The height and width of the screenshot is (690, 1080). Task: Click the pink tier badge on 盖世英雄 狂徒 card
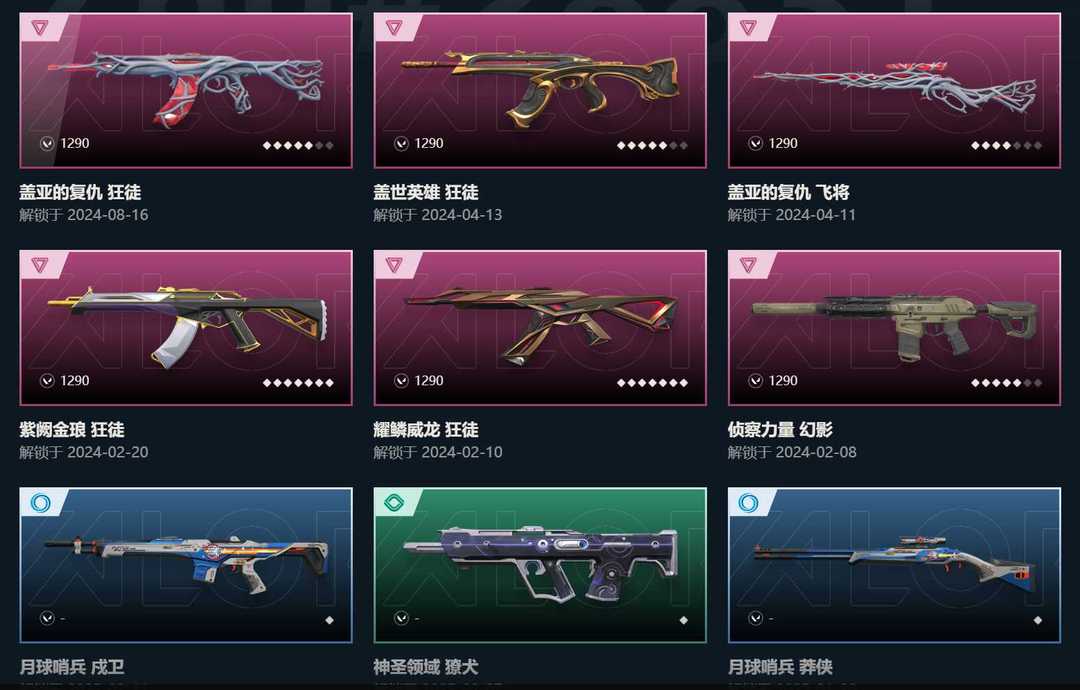tap(394, 28)
